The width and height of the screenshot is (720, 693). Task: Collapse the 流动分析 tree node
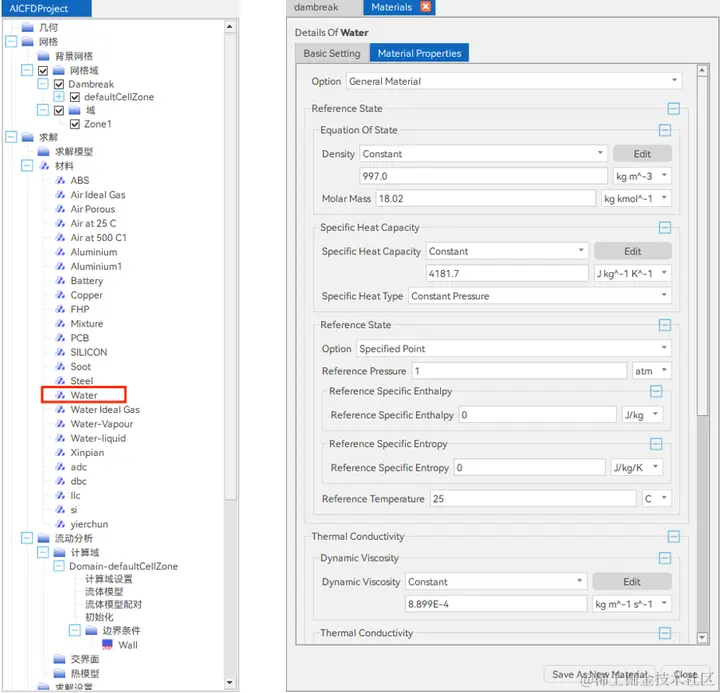pyautogui.click(x=27, y=538)
